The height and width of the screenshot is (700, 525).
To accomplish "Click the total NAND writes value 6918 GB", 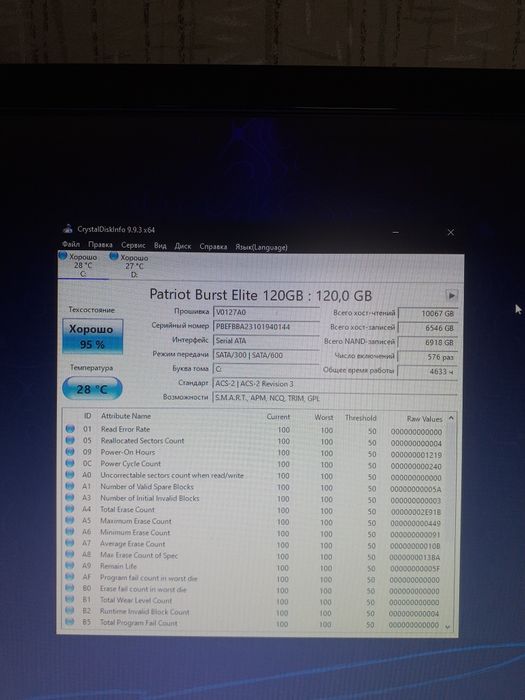I will point(427,342).
